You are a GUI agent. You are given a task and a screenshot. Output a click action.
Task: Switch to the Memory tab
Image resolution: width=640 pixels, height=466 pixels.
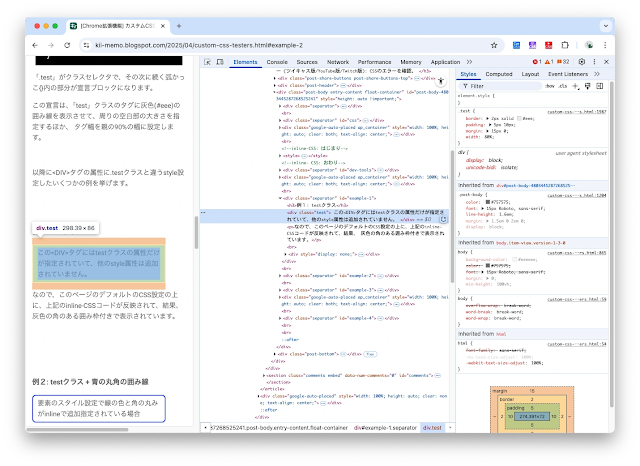tap(411, 62)
